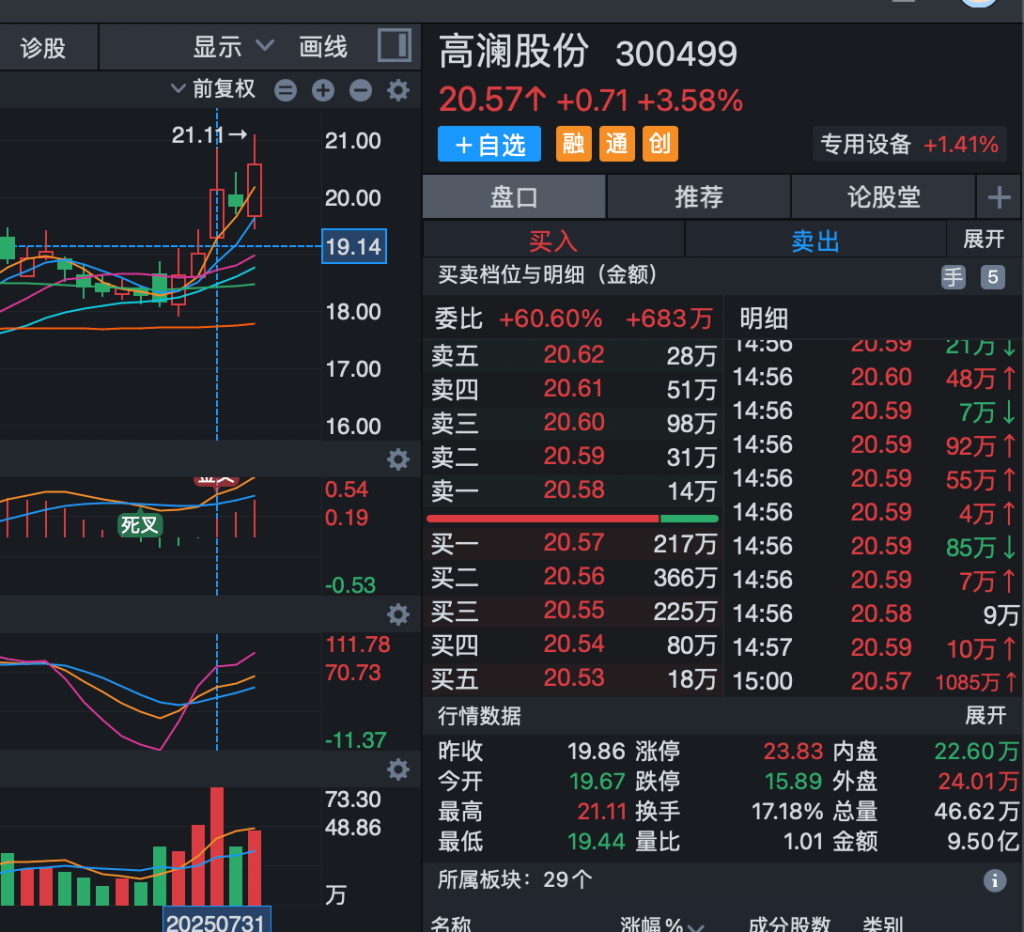1024x932 pixels.
Task: Toggle the side panel layout icon
Action: 394,46
